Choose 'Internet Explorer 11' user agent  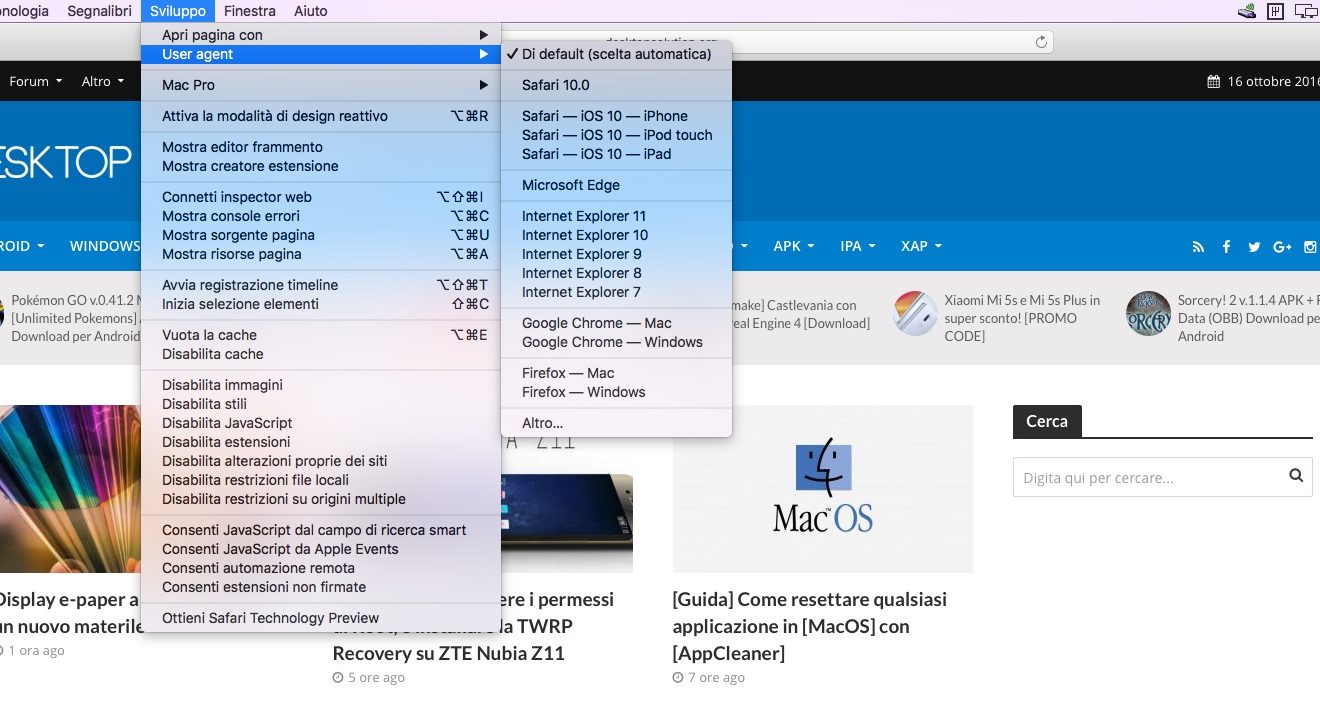point(616,216)
